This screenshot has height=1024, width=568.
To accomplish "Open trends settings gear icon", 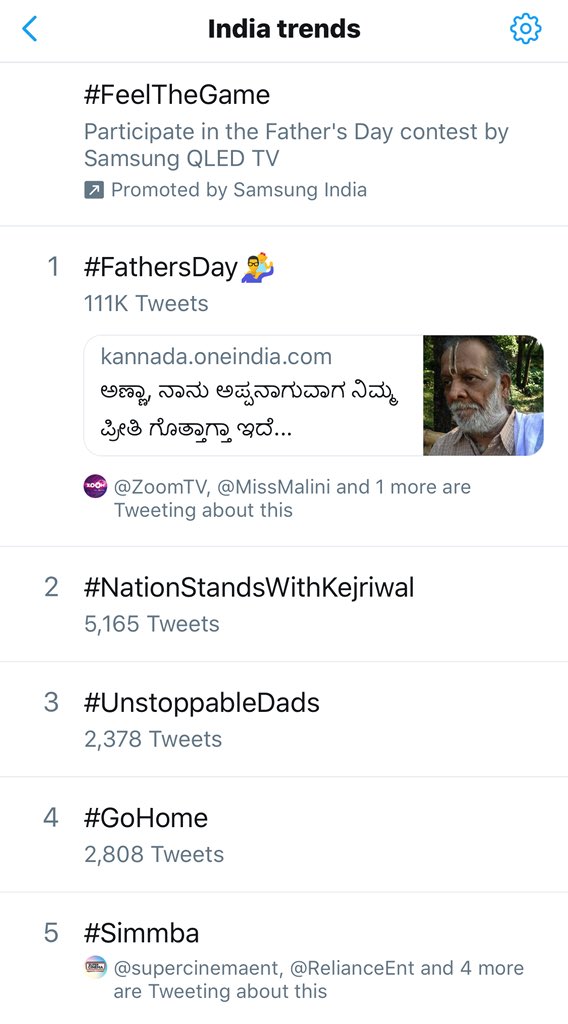I will click(x=526, y=29).
